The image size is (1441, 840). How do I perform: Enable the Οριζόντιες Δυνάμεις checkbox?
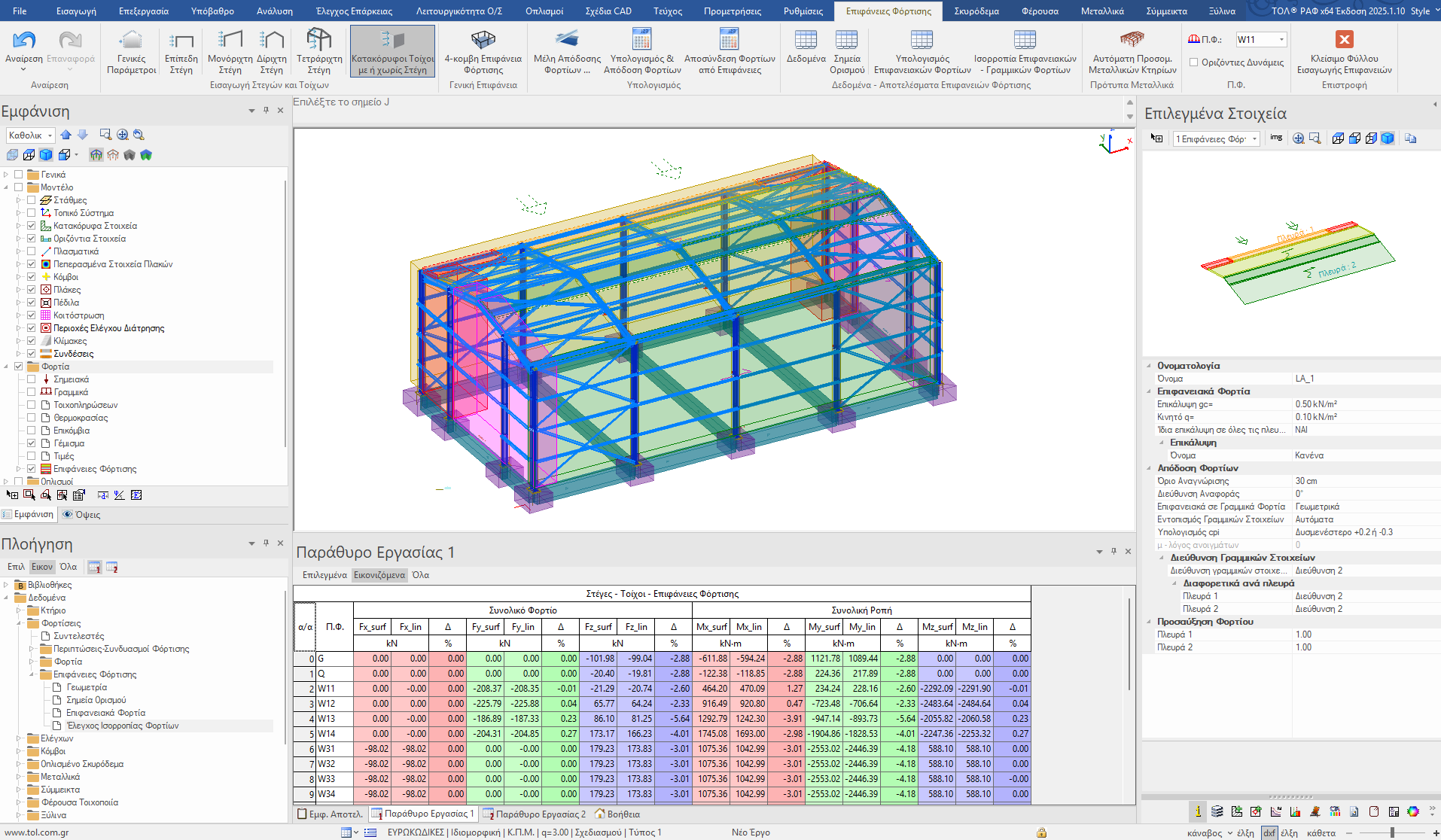click(x=1194, y=62)
